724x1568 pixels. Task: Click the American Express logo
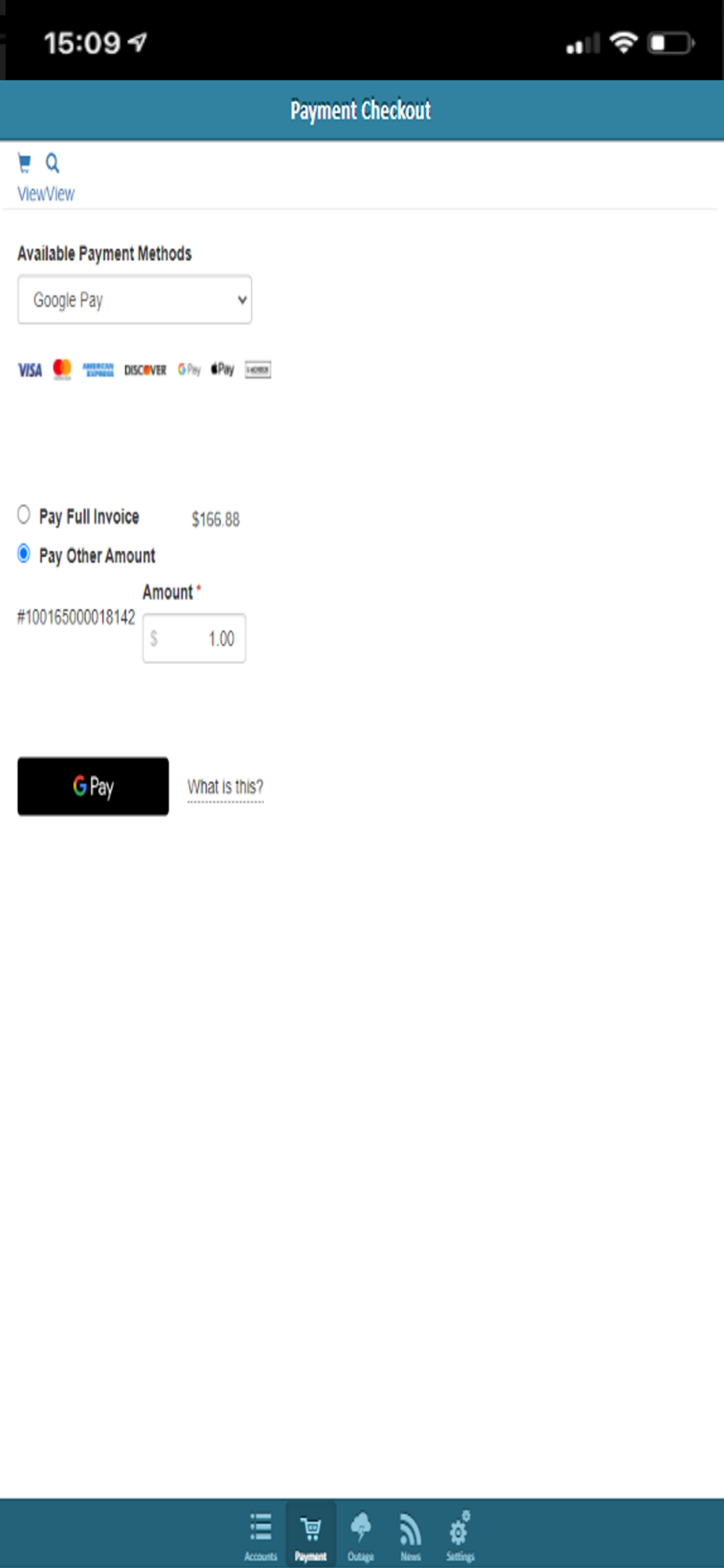click(x=99, y=370)
